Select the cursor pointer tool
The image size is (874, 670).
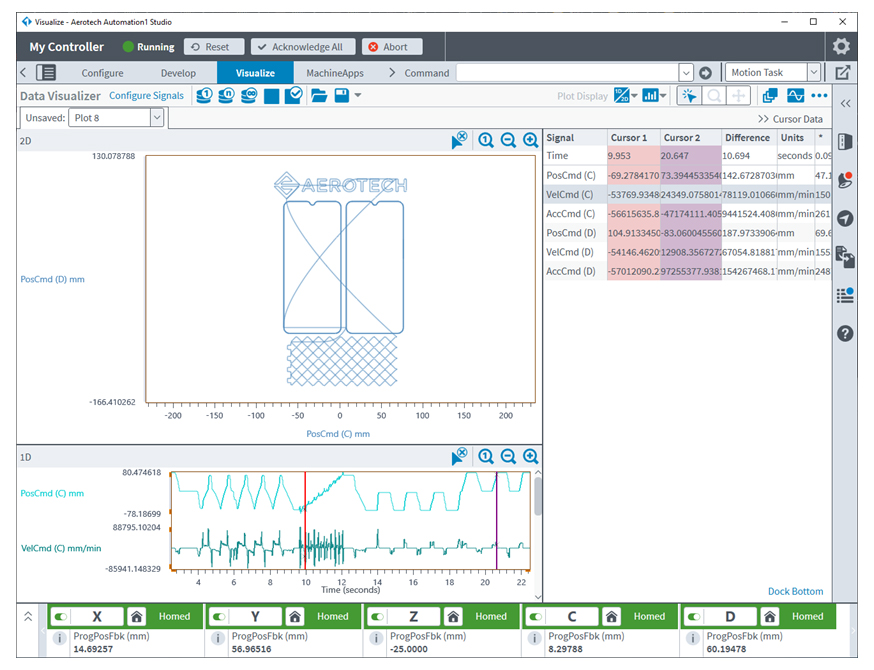690,95
